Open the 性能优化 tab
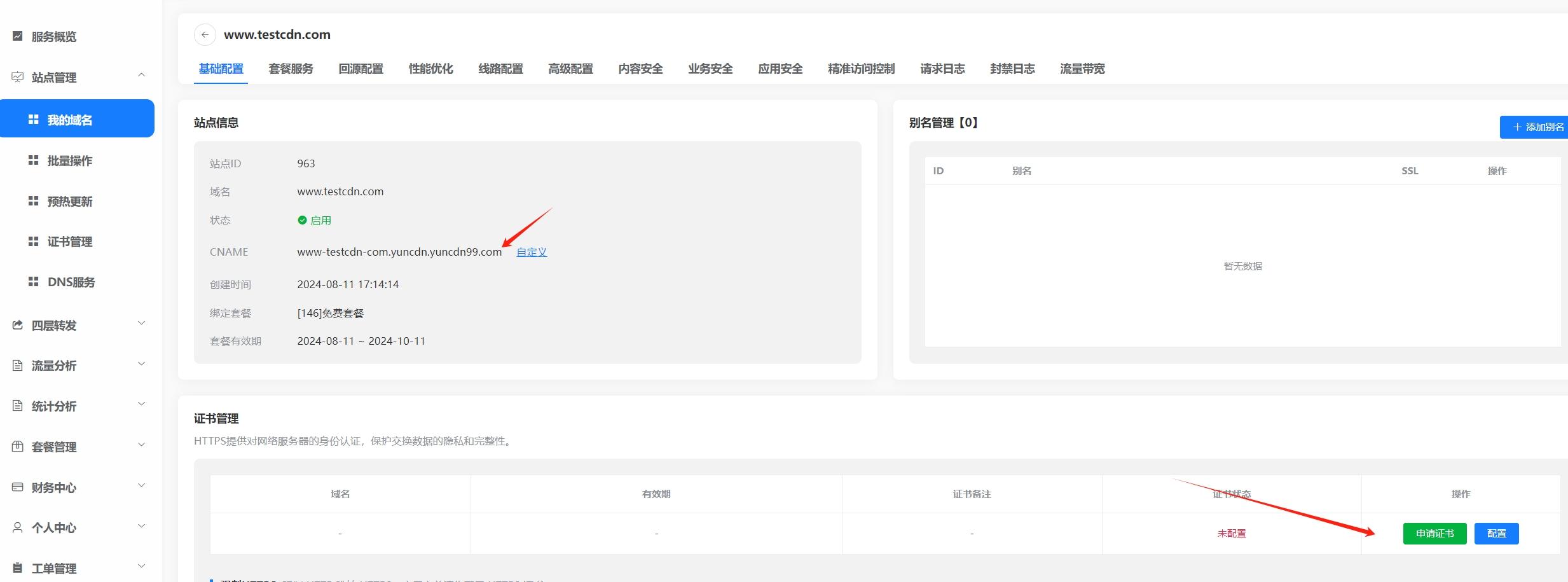Image resolution: width=1568 pixels, height=582 pixels. click(x=430, y=69)
